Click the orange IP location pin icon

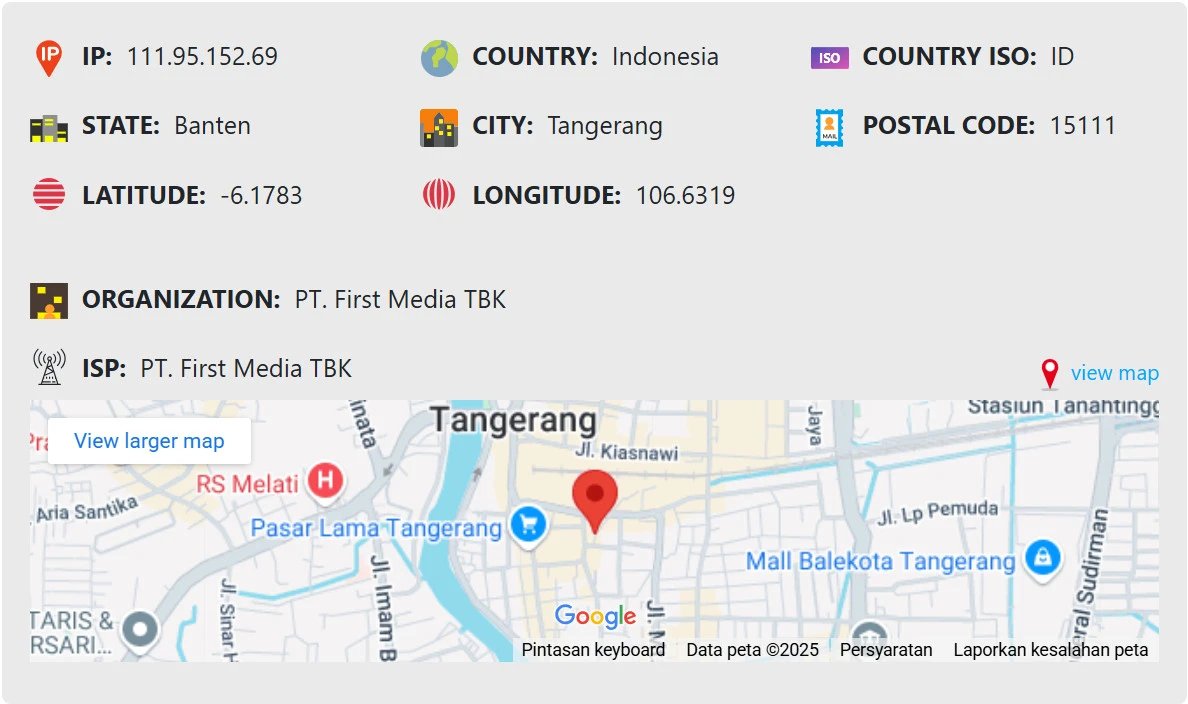click(x=48, y=58)
